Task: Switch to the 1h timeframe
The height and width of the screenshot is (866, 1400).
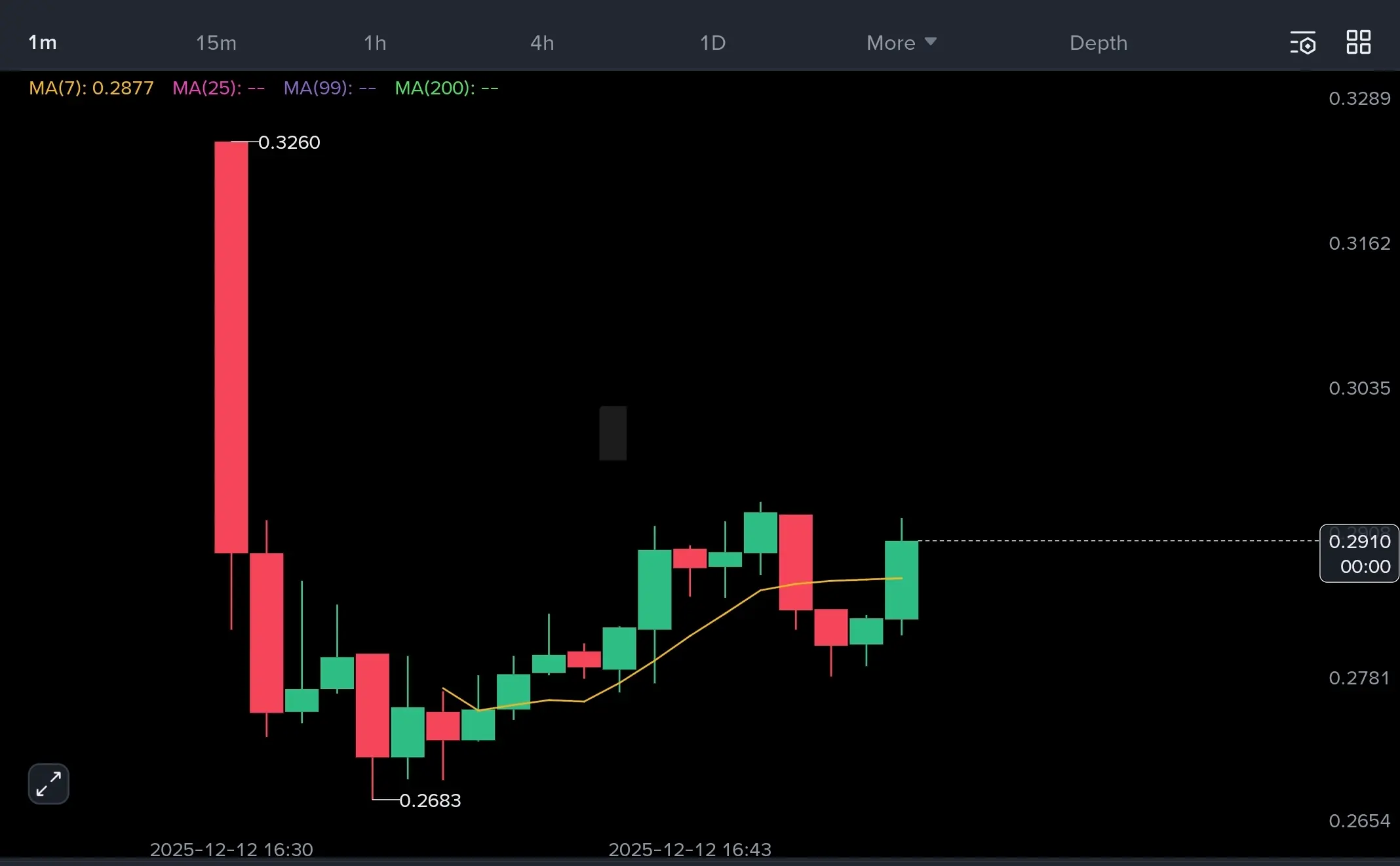Action: pyautogui.click(x=375, y=43)
